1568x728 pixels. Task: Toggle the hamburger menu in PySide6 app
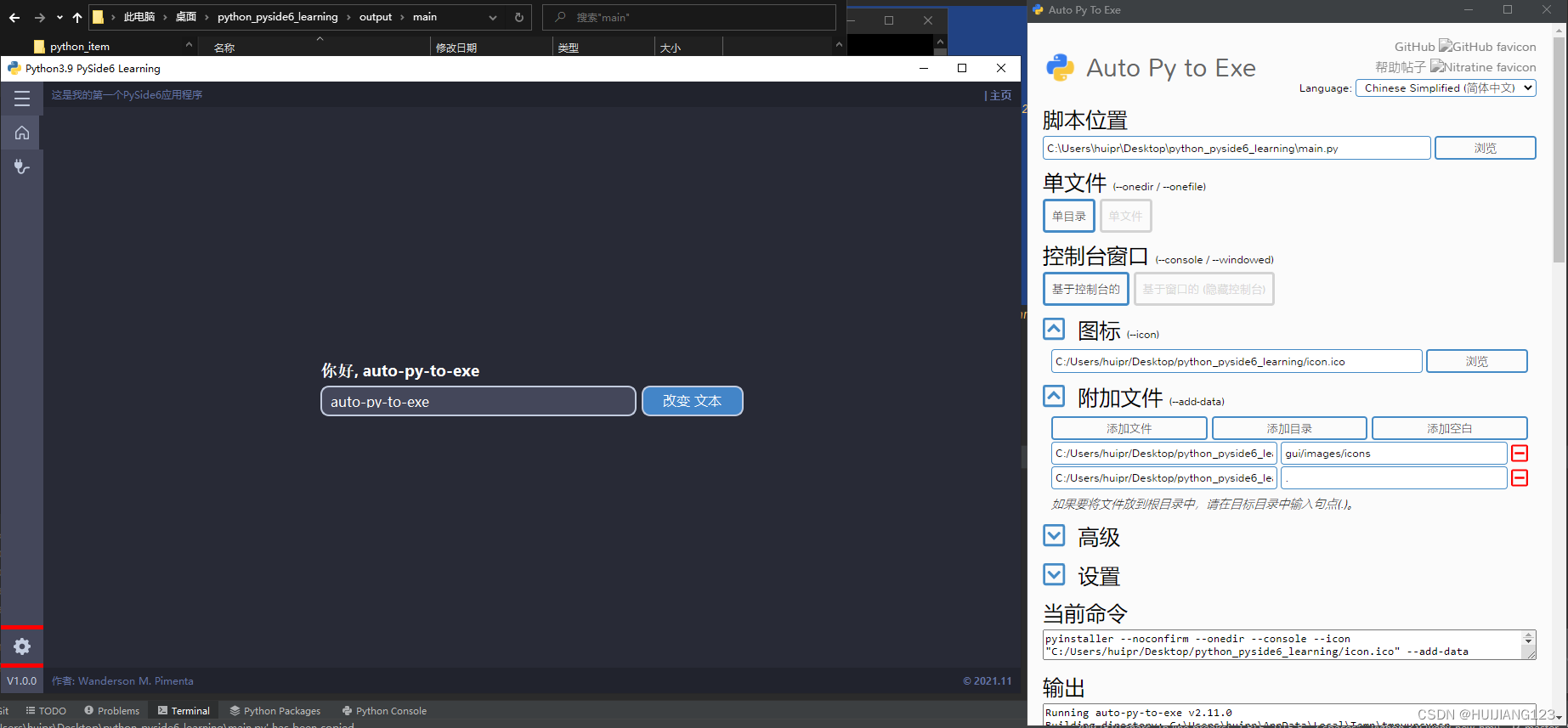click(x=22, y=99)
